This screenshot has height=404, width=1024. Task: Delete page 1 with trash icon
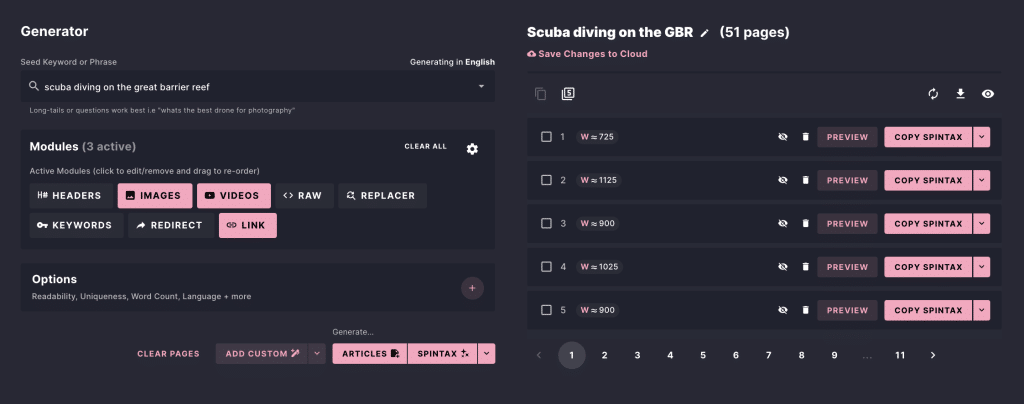pos(805,137)
